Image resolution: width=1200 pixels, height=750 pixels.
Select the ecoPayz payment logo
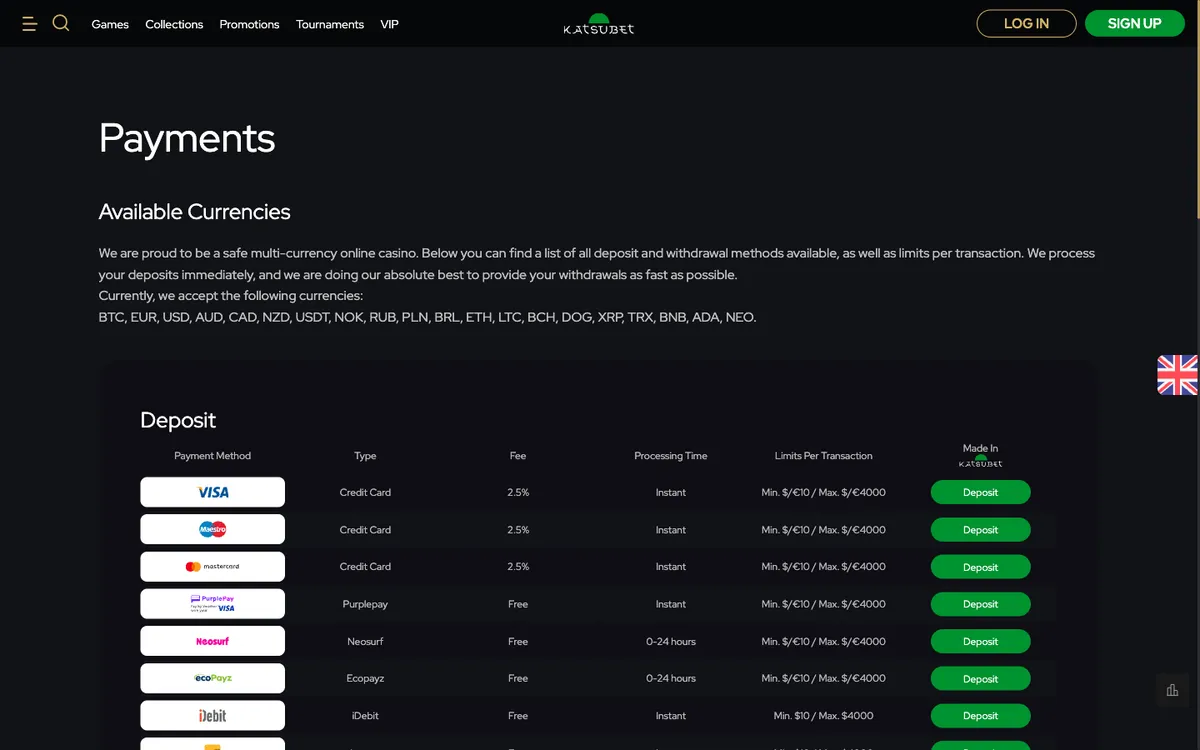213,678
